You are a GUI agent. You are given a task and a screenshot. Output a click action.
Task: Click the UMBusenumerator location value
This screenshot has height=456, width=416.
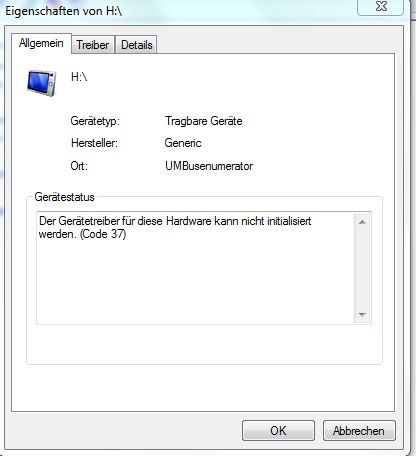pyautogui.click(x=209, y=166)
